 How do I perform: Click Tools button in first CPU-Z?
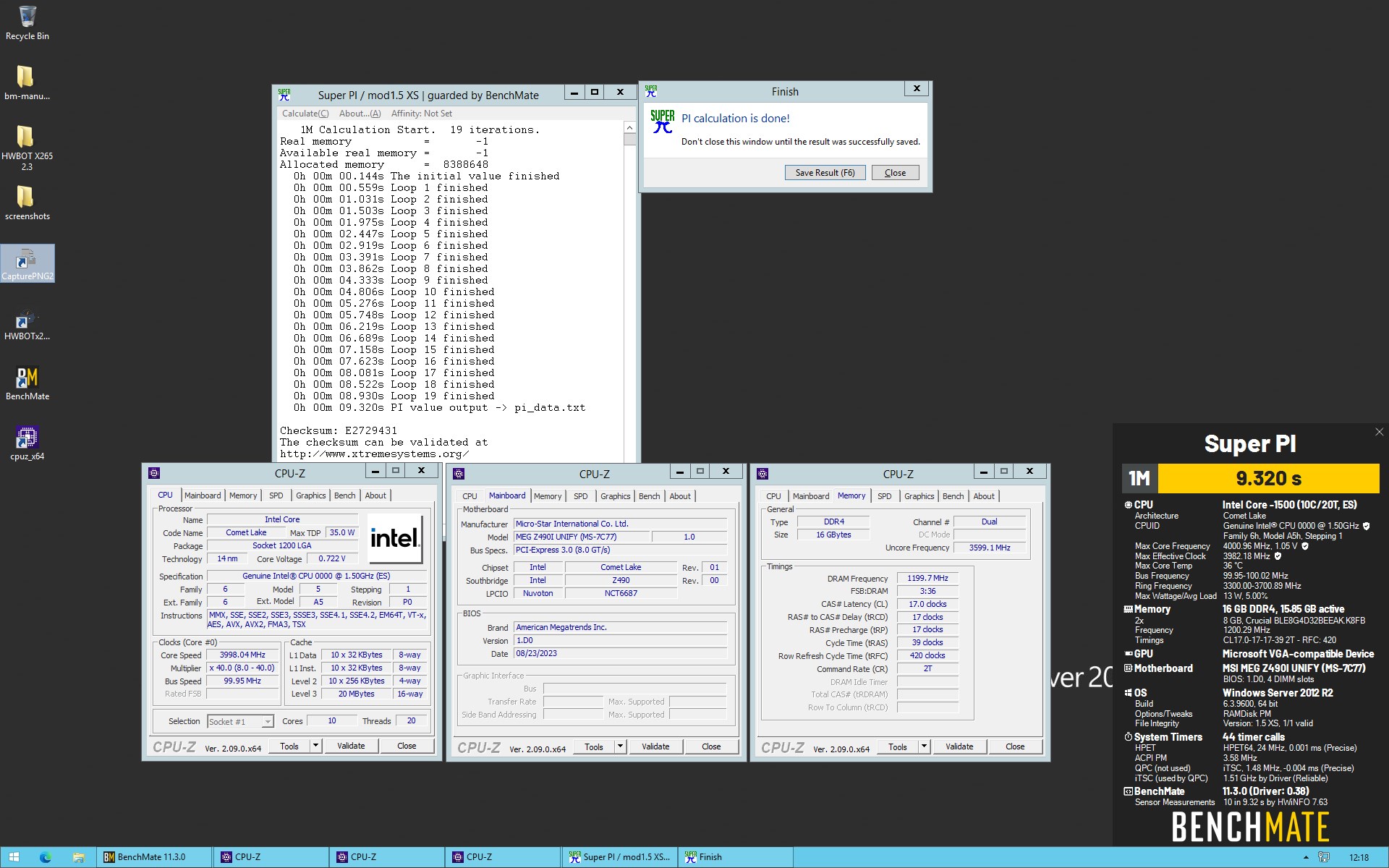pos(289,746)
